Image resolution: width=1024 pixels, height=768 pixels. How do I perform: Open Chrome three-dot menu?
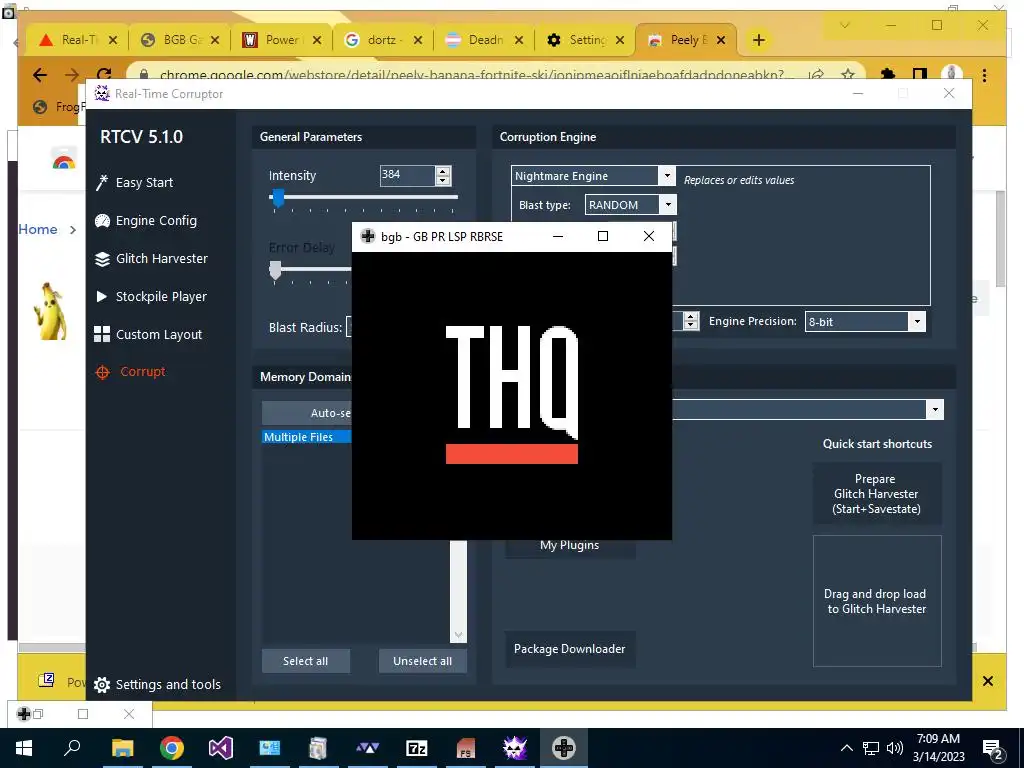click(x=984, y=75)
